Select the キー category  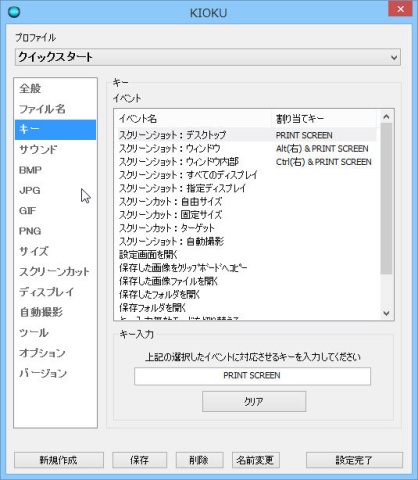pos(55,129)
